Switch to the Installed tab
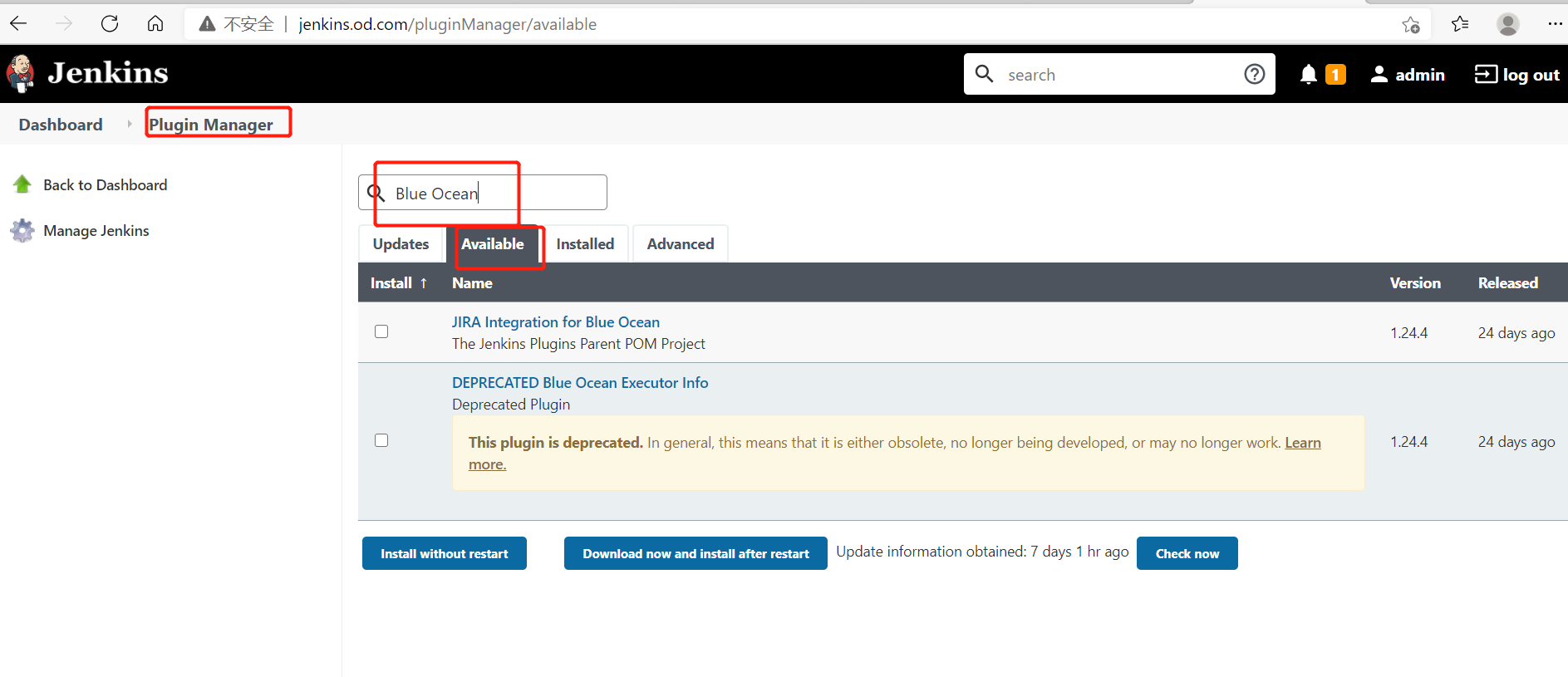The height and width of the screenshot is (677, 1568). (585, 244)
